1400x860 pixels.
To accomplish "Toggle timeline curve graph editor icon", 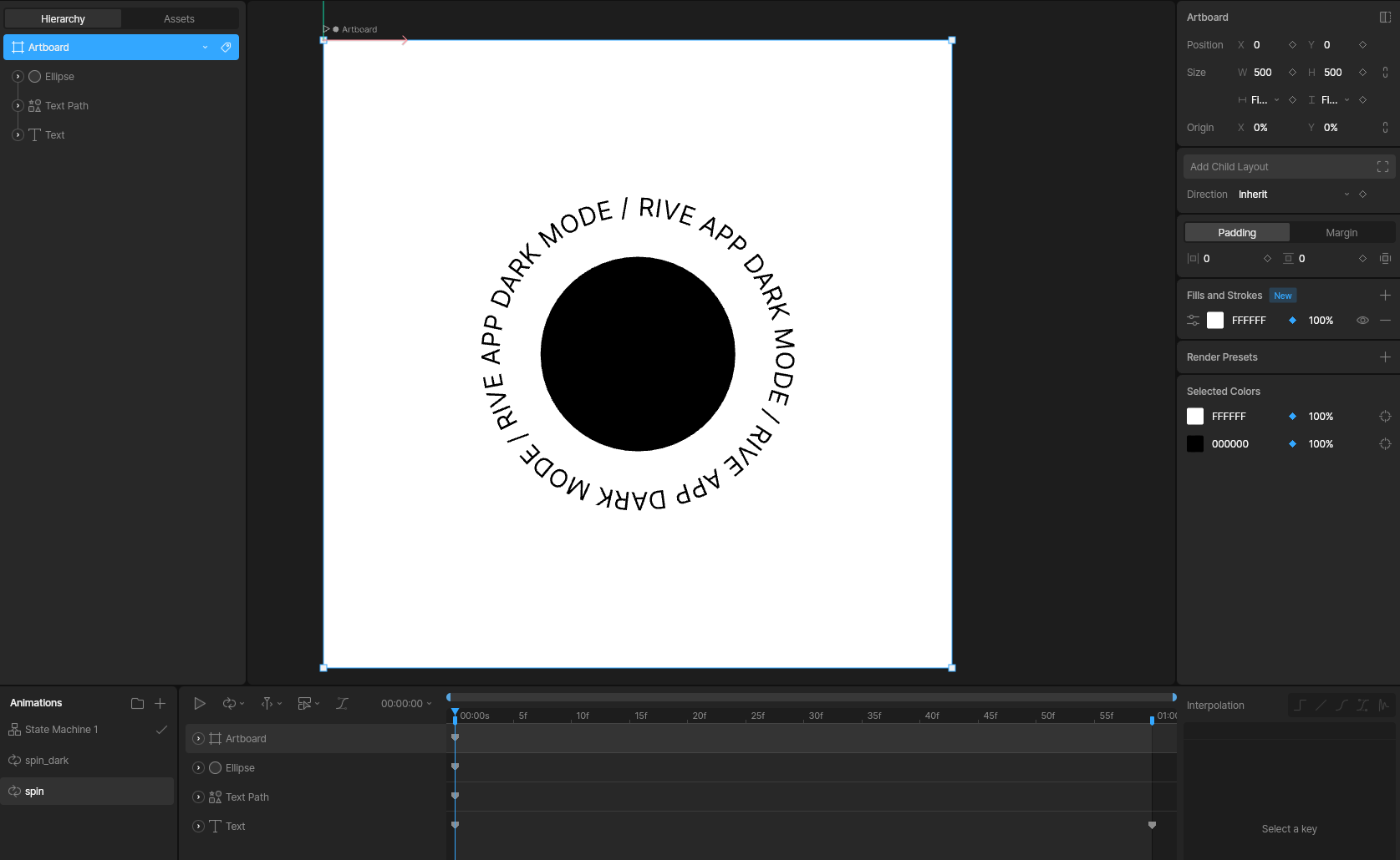I will click(342, 704).
